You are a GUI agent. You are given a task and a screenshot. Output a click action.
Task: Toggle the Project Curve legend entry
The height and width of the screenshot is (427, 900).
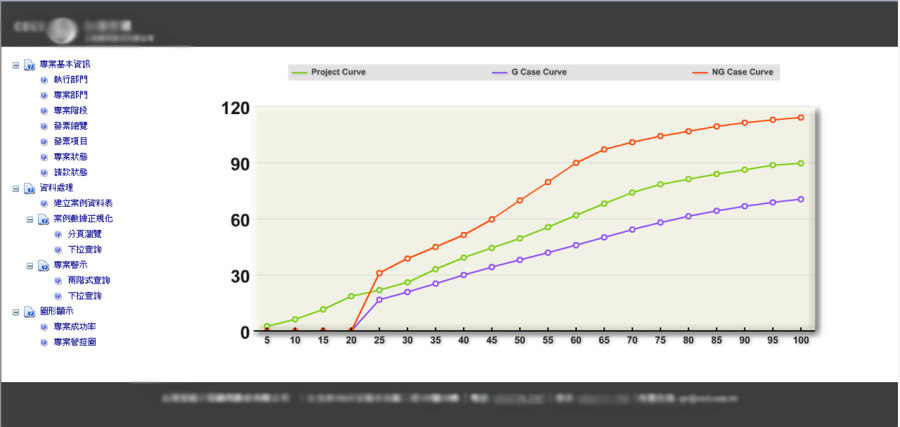(338, 73)
